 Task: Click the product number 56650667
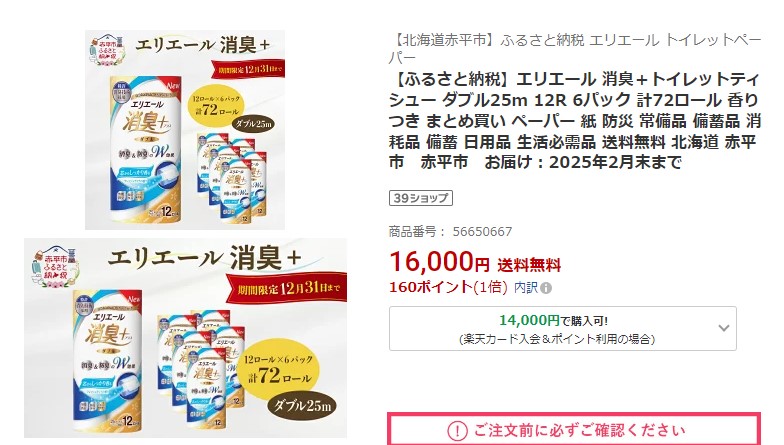click(482, 232)
